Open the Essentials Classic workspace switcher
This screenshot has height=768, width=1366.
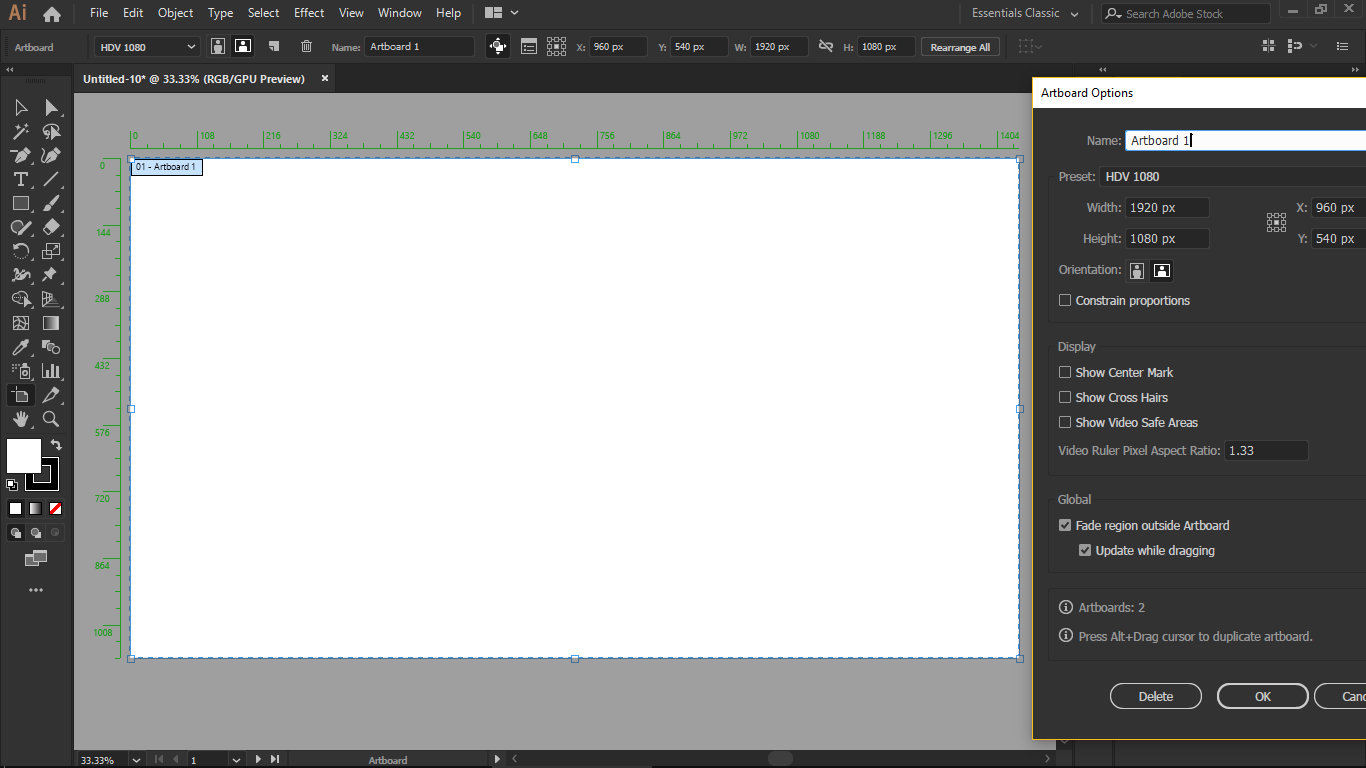click(x=1026, y=14)
